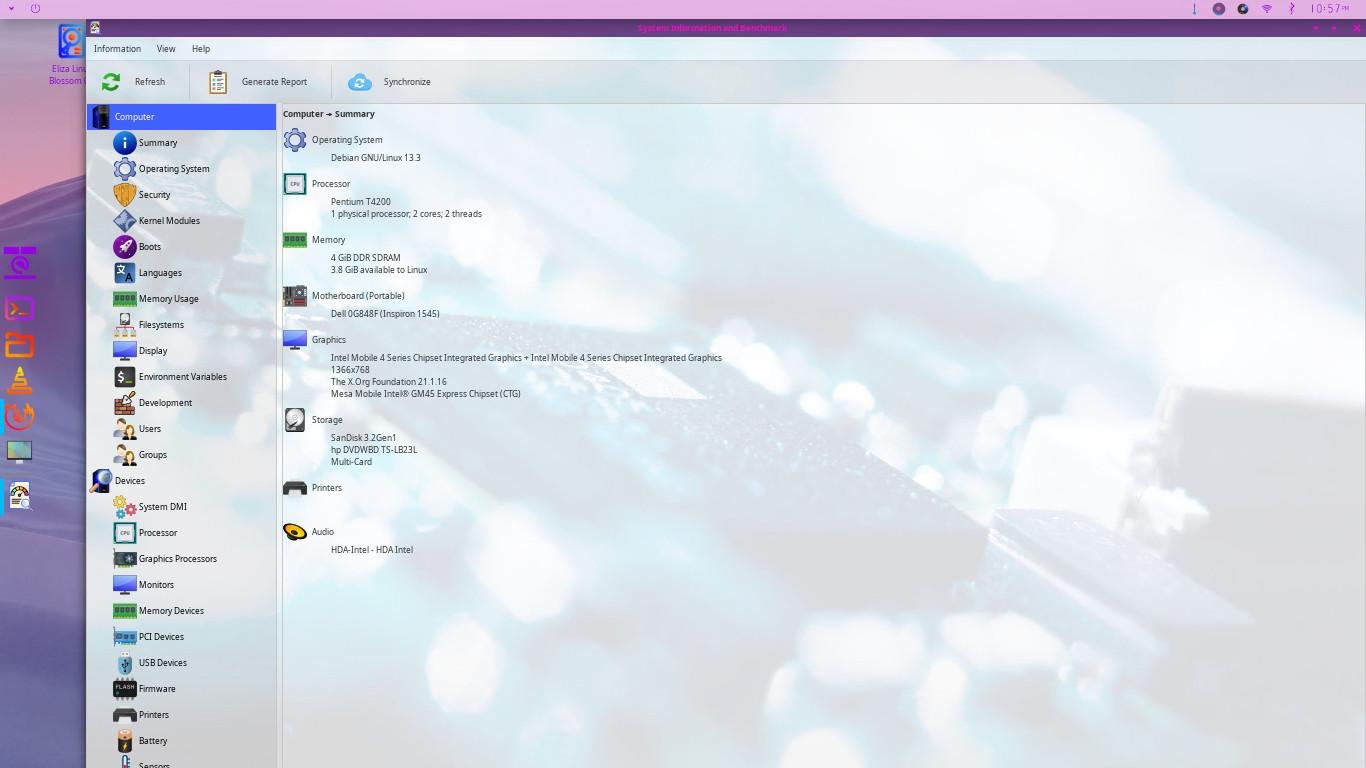The image size is (1366, 768).
Task: Click the "4 GiB DDR SDRAM" line
Action: 366,258
